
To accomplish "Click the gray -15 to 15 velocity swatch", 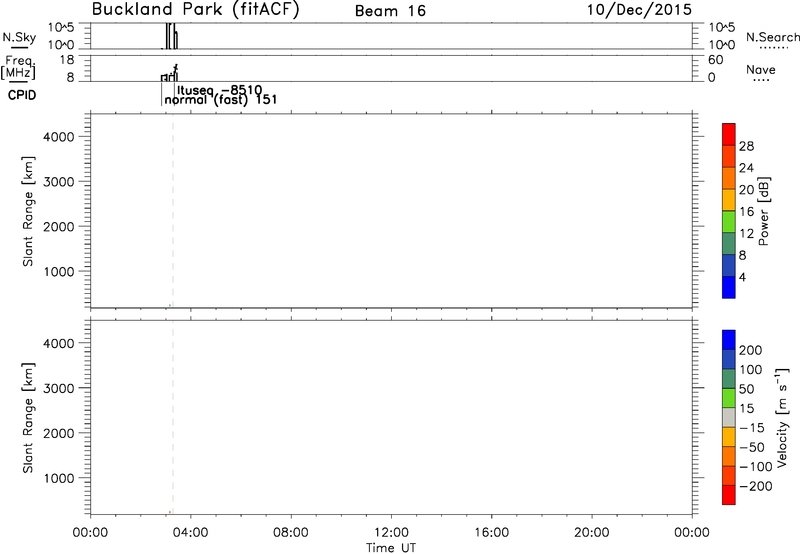I will (729, 417).
